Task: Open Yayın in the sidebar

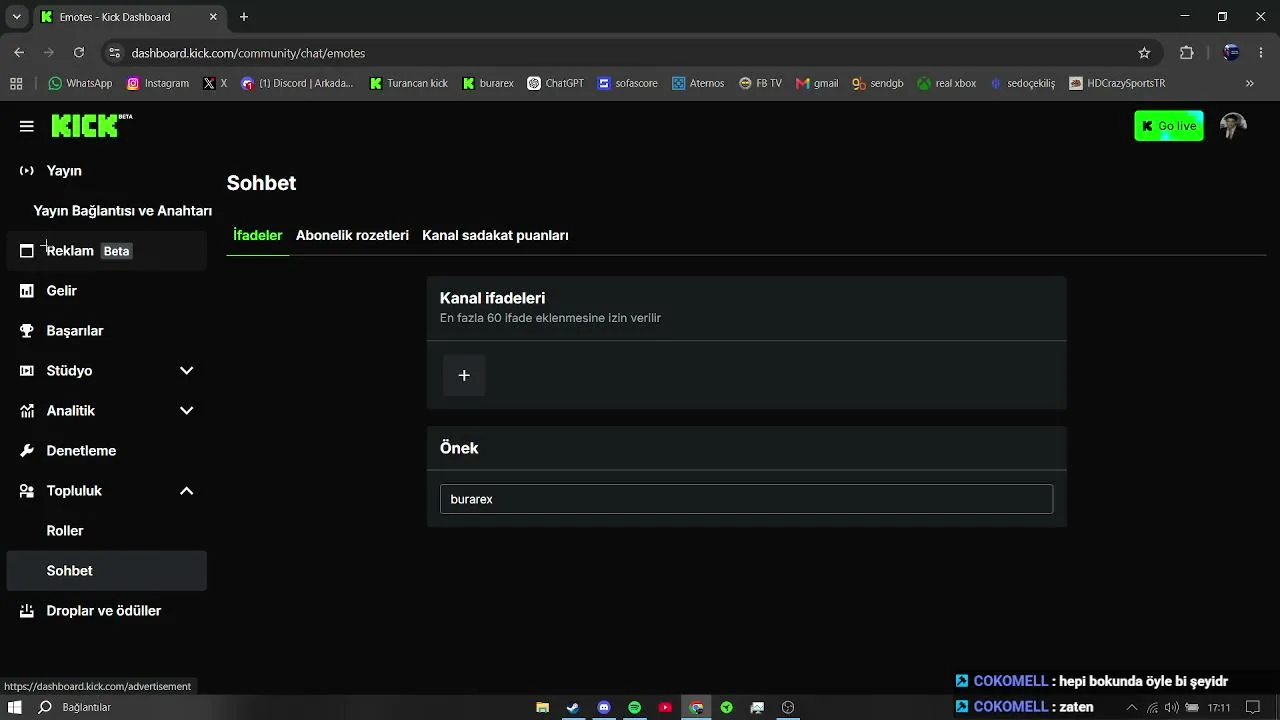Action: tap(107, 171)
